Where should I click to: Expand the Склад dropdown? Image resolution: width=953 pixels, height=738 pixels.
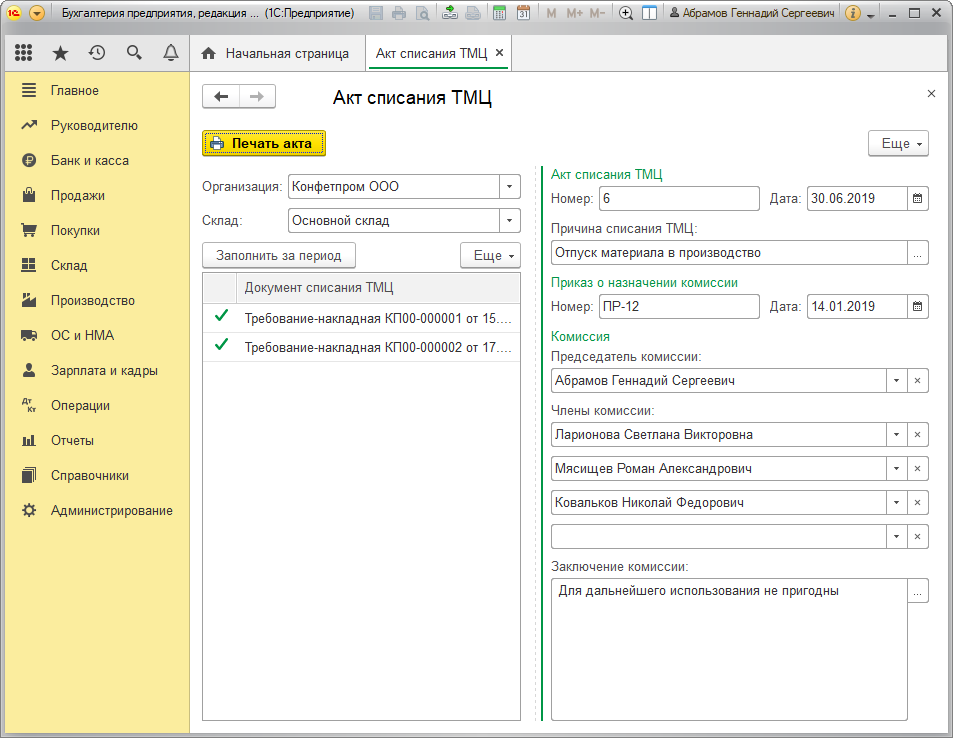point(509,220)
